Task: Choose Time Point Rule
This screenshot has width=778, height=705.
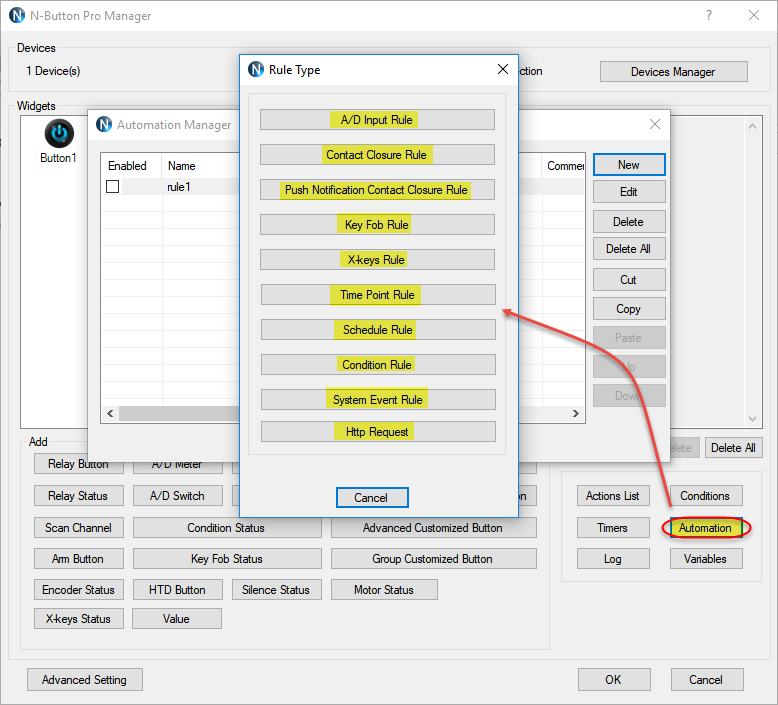Action: [x=378, y=295]
